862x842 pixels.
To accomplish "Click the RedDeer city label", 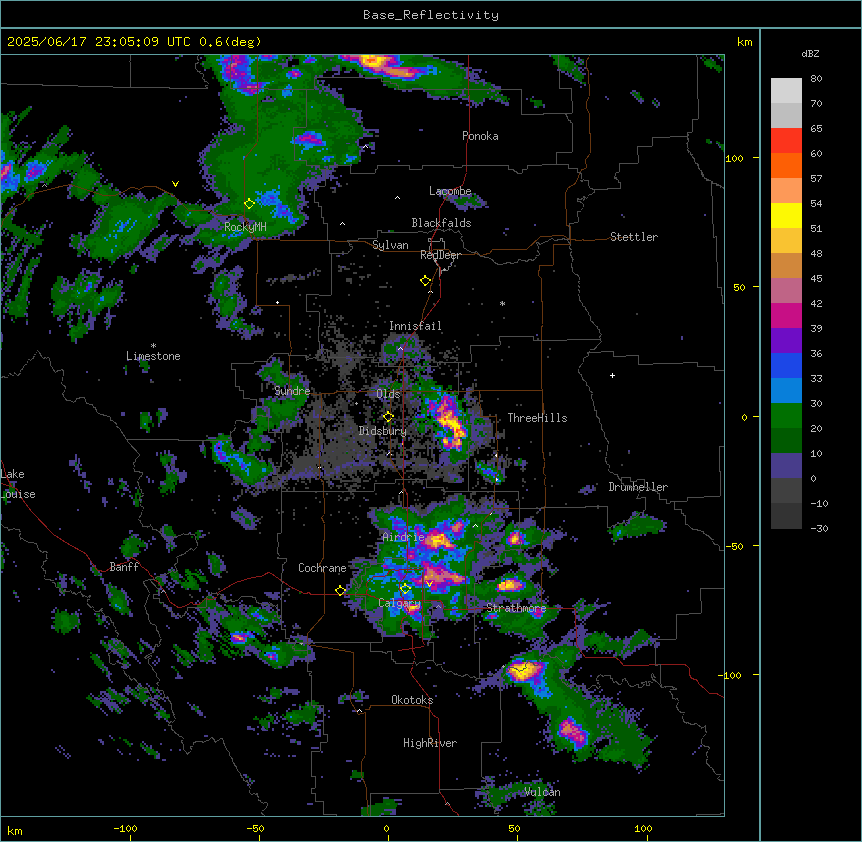I will (440, 255).
